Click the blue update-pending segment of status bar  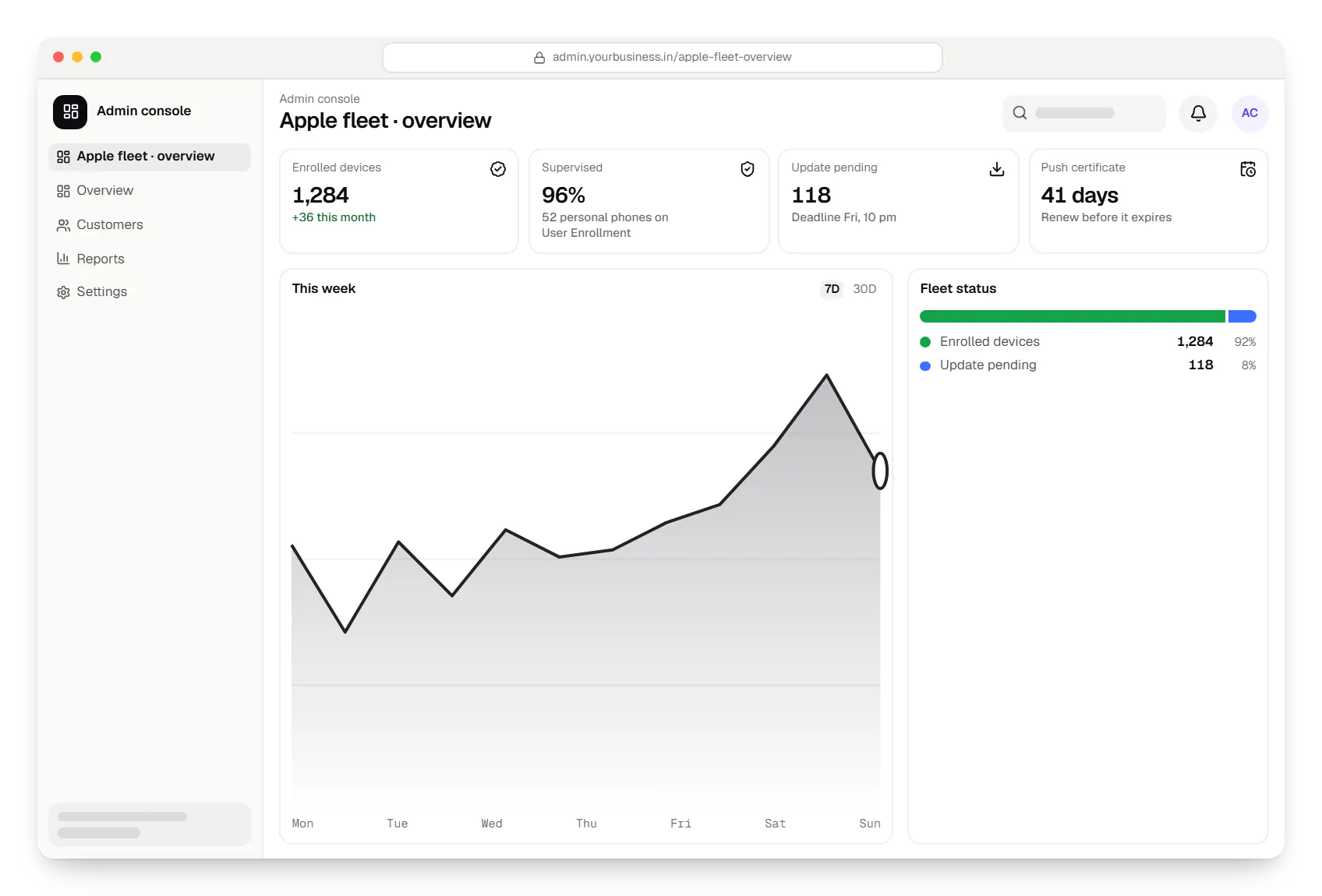click(1242, 316)
